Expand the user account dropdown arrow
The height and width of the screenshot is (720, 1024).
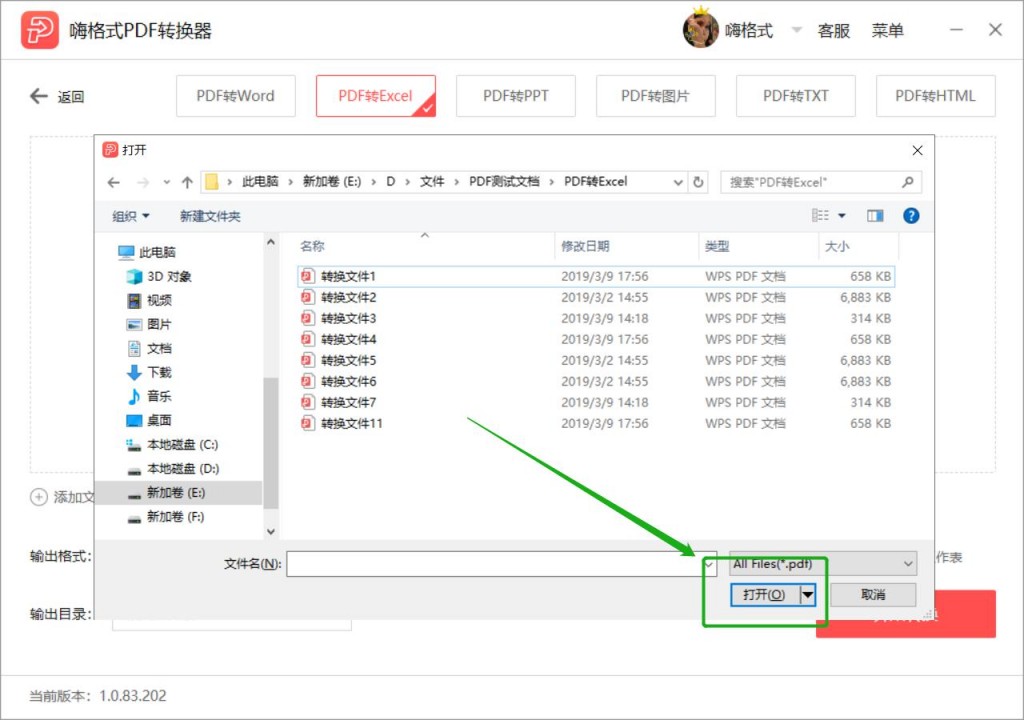coord(796,30)
